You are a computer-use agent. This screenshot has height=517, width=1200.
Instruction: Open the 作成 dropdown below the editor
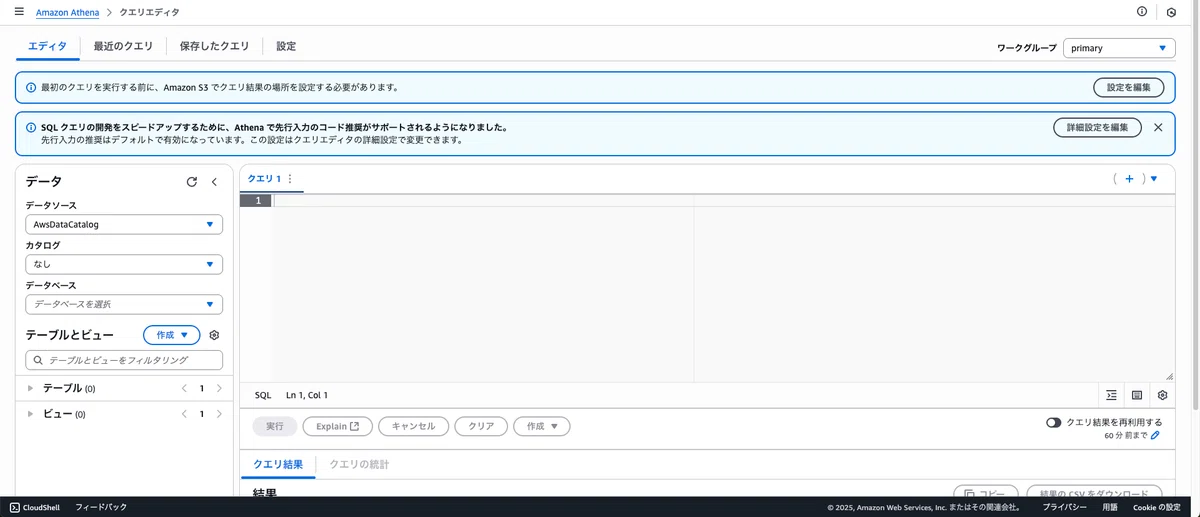point(542,426)
